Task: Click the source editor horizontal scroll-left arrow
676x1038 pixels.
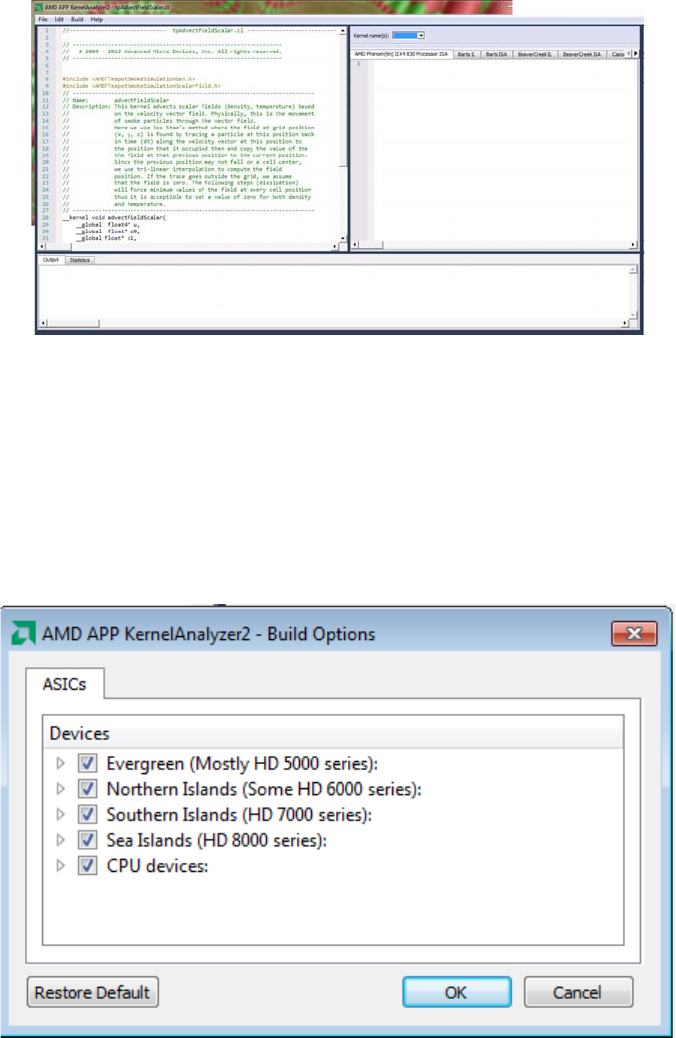Action: (43, 246)
